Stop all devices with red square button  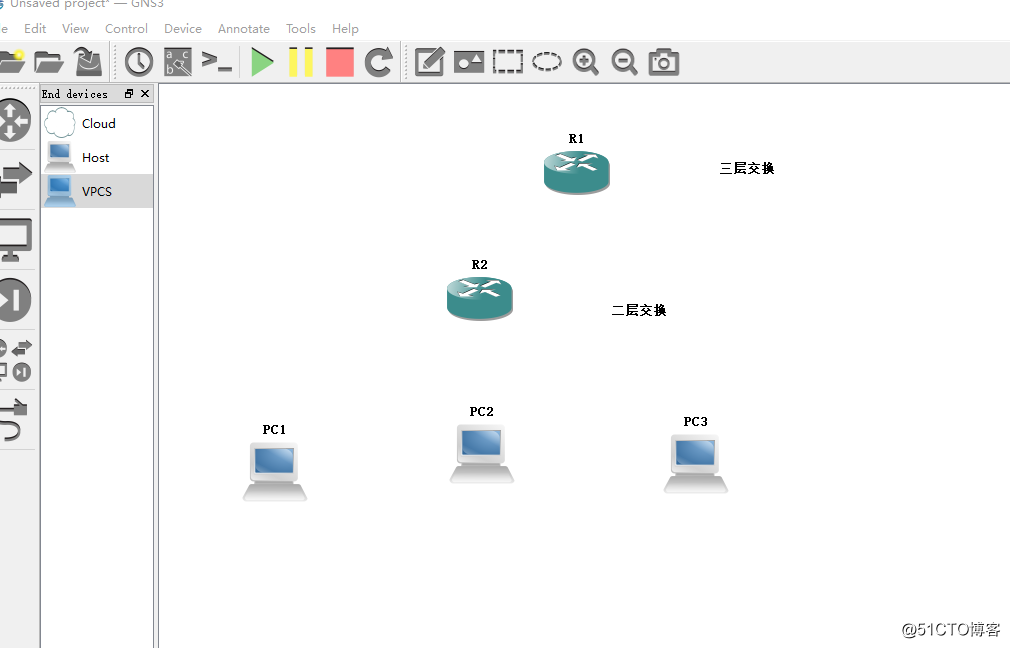340,62
